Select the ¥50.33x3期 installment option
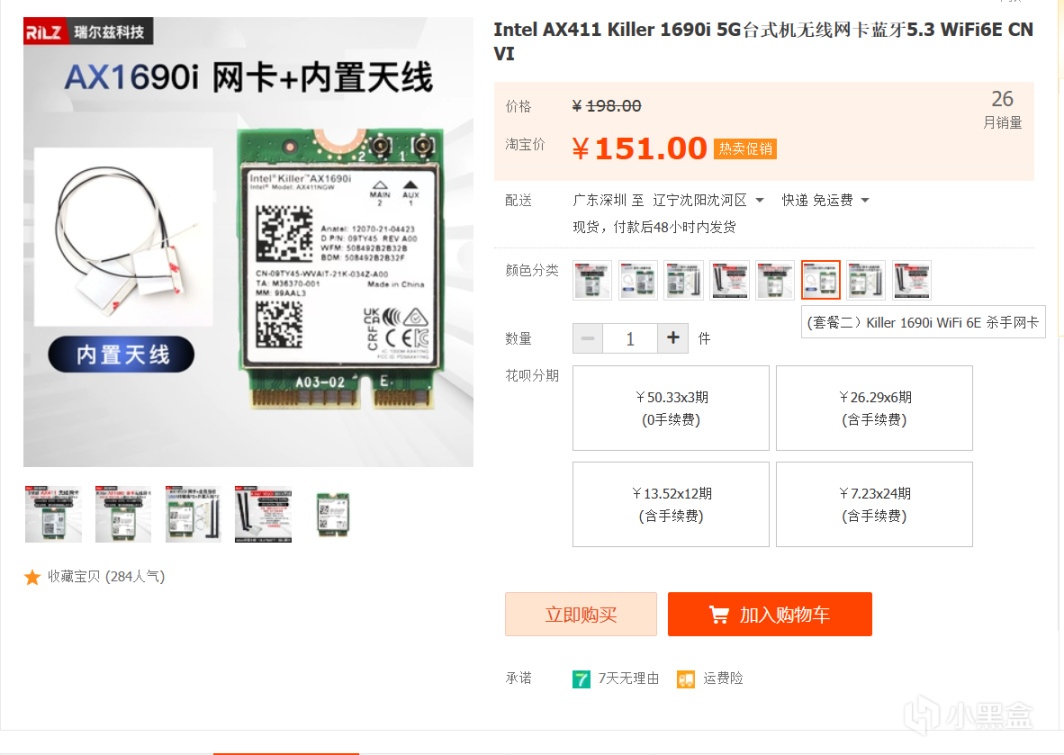 671,408
